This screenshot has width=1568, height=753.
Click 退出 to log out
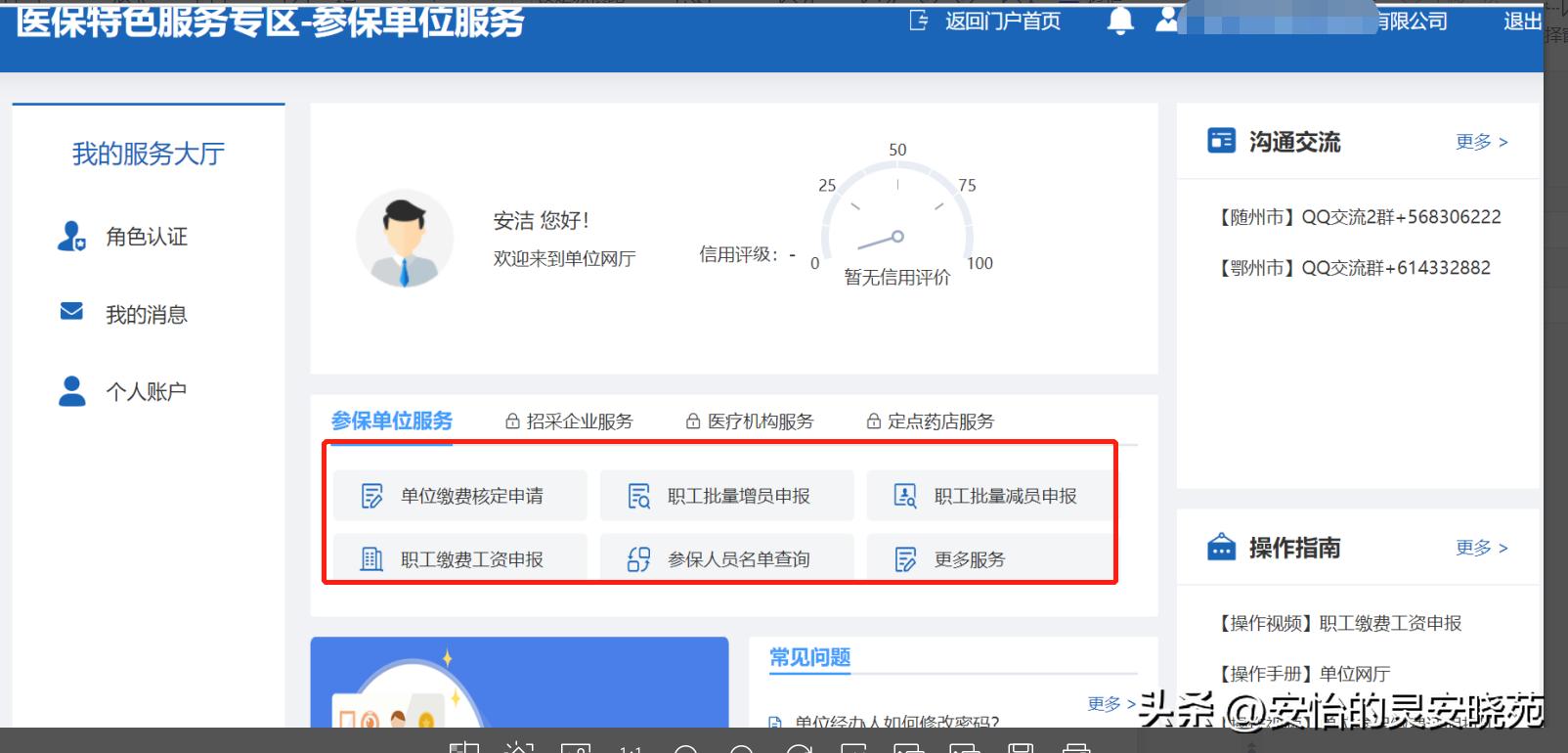(1522, 21)
